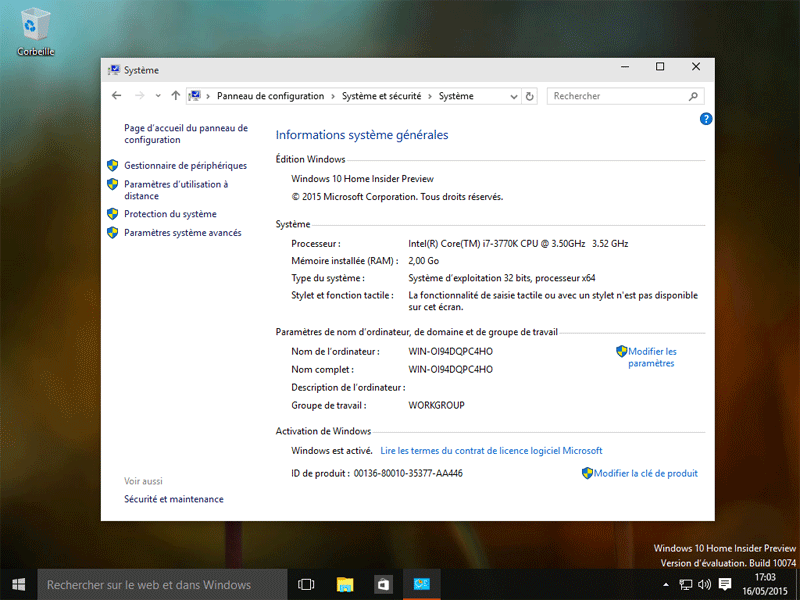The width and height of the screenshot is (800, 600).
Task: Expand recent locations dropdown arrow
Action: tap(158, 96)
